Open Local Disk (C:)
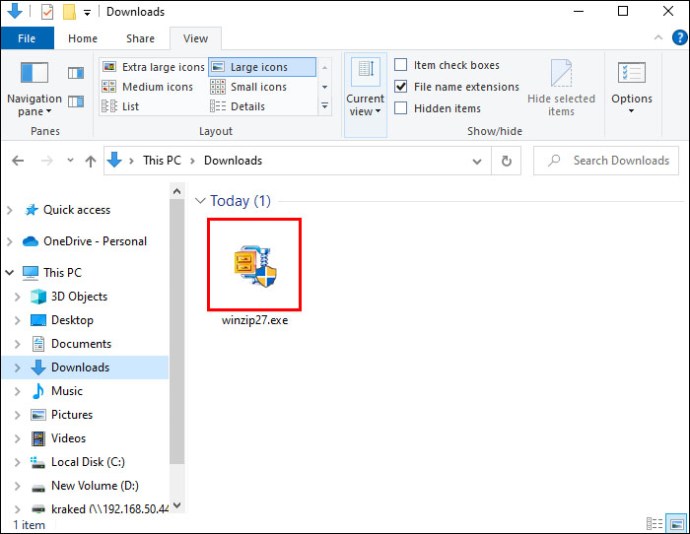This screenshot has height=534, width=690. click(88, 462)
